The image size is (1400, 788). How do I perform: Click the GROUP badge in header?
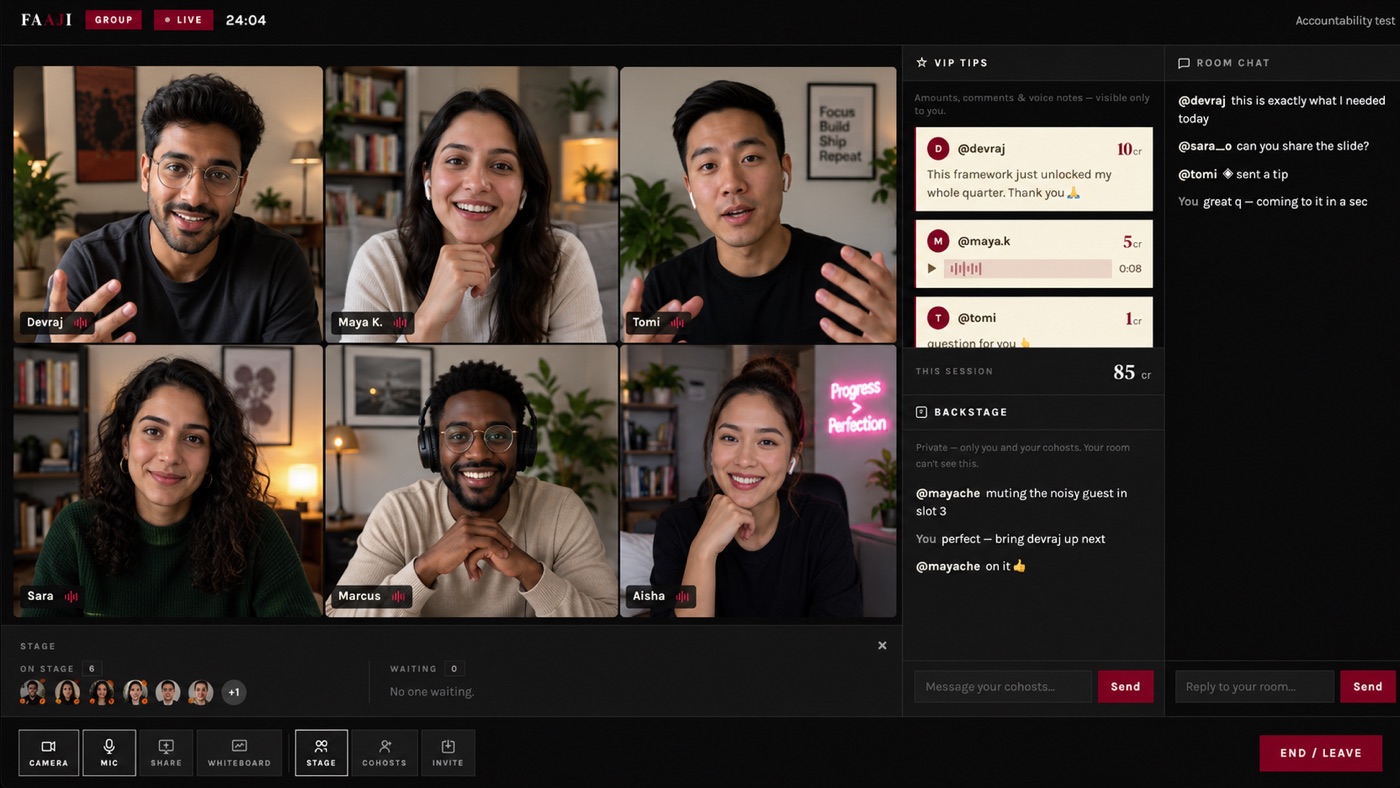click(x=113, y=20)
